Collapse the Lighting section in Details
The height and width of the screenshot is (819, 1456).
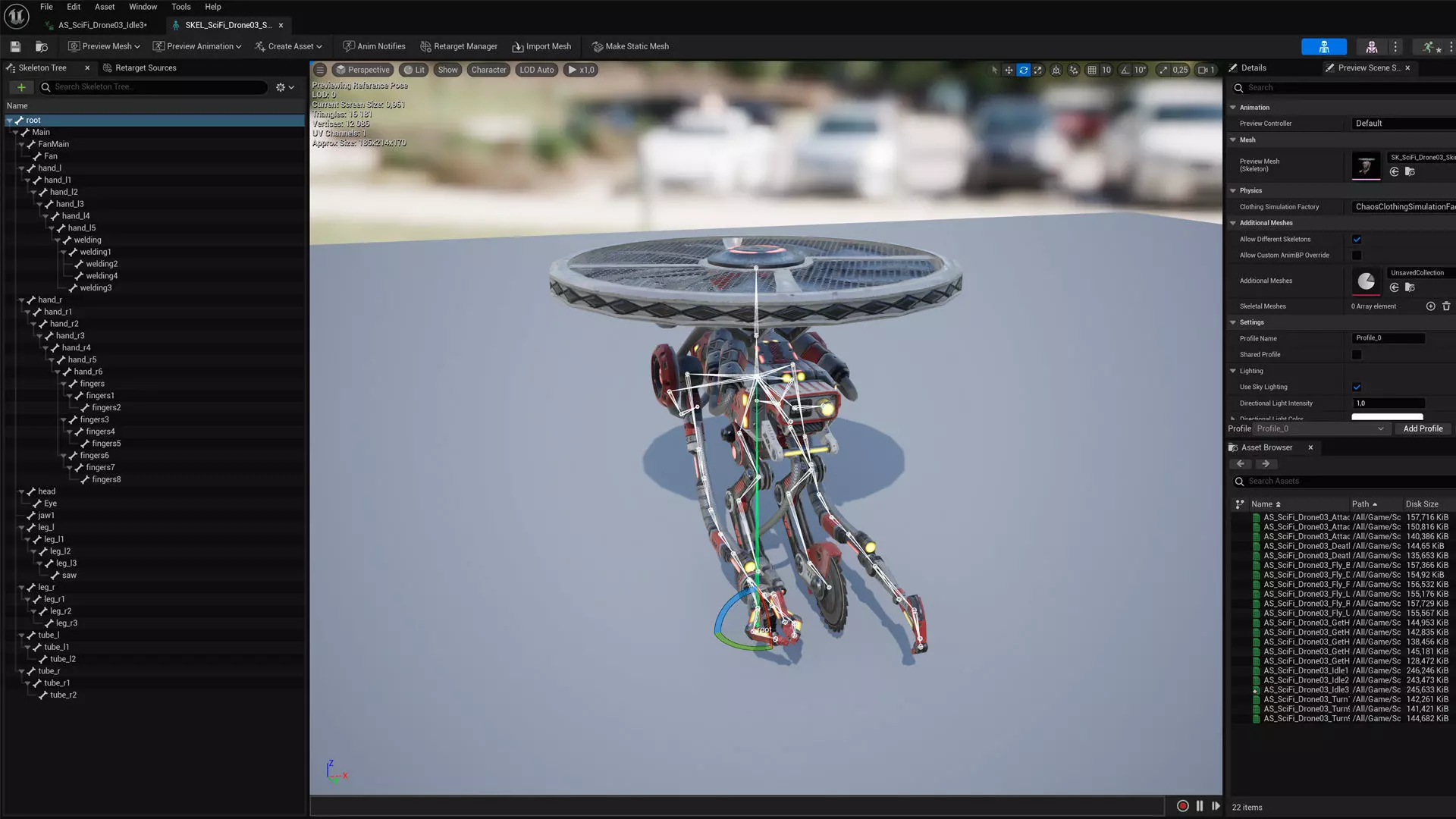[x=1233, y=371]
